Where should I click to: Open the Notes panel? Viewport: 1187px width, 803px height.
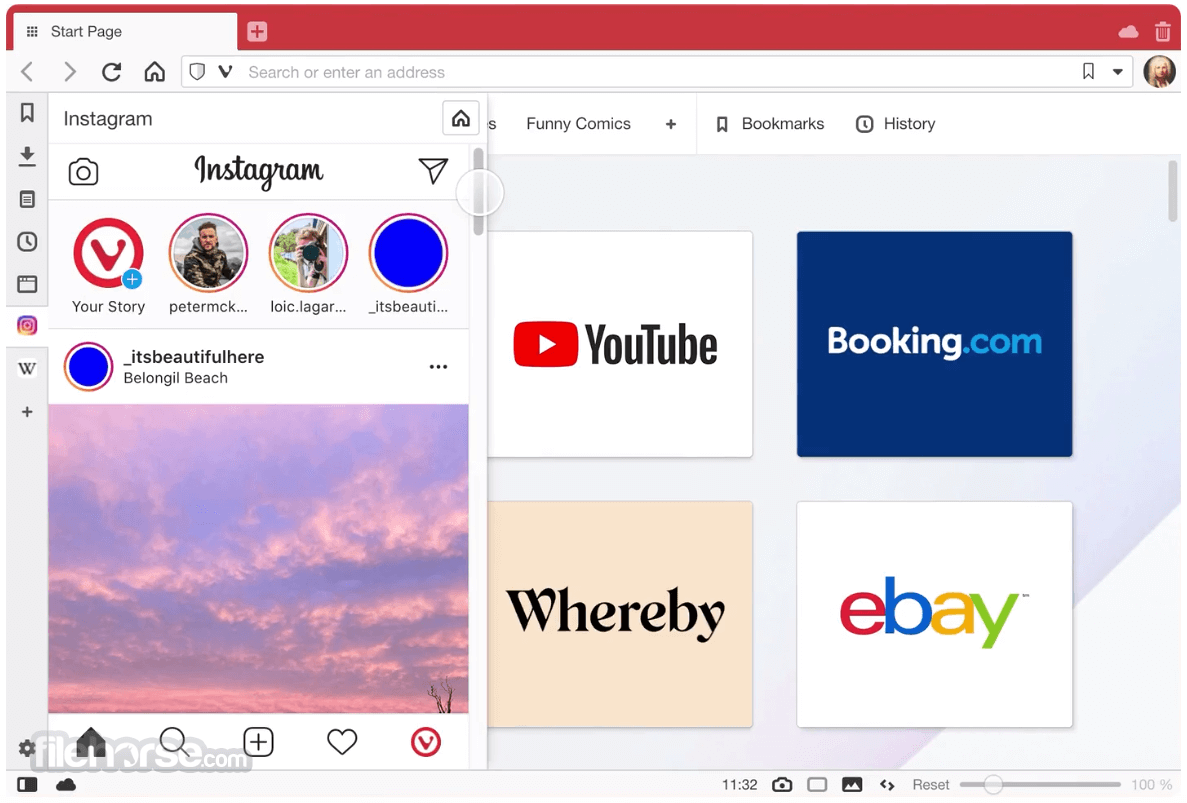click(x=27, y=199)
